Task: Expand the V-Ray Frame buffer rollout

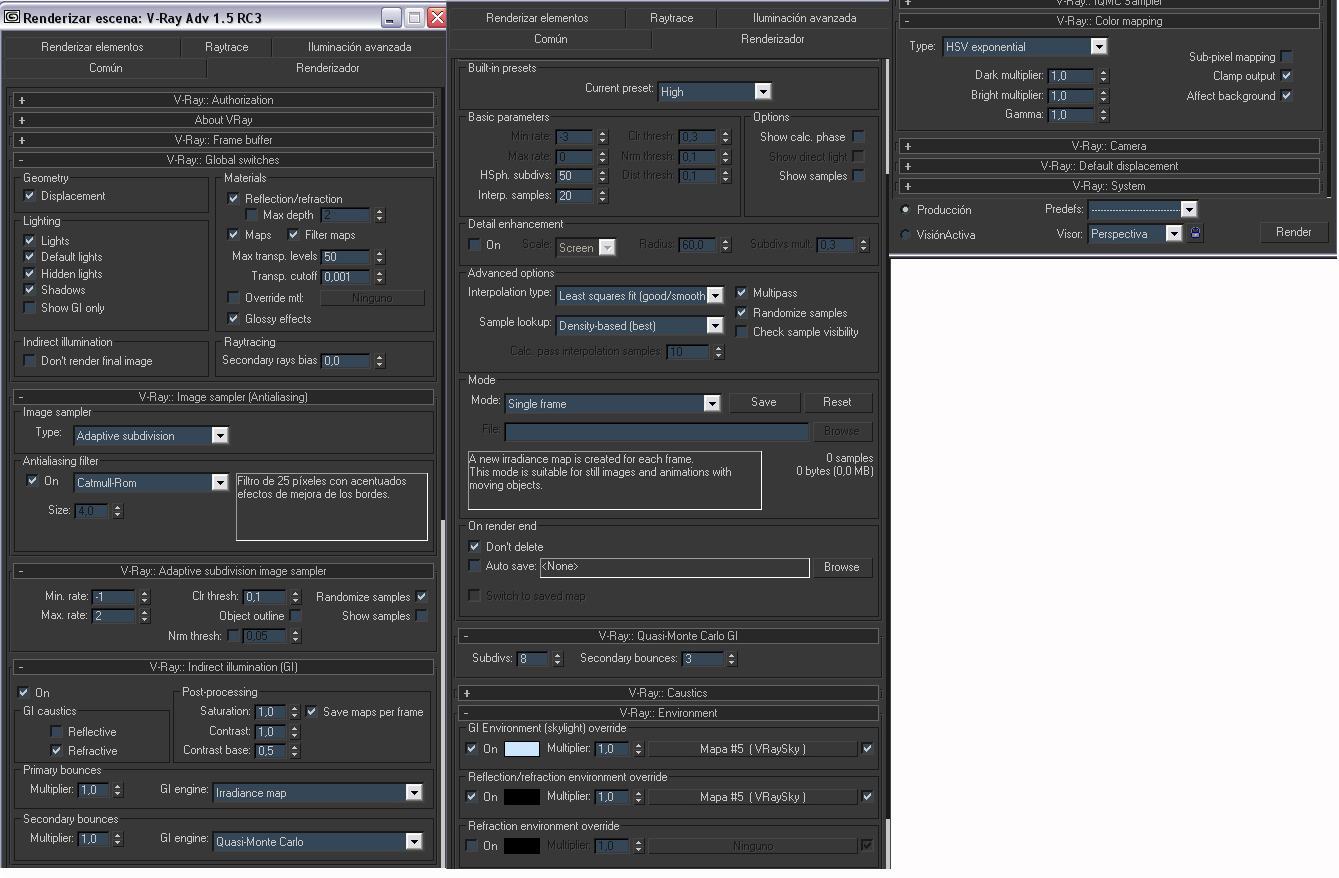Action: (x=223, y=140)
